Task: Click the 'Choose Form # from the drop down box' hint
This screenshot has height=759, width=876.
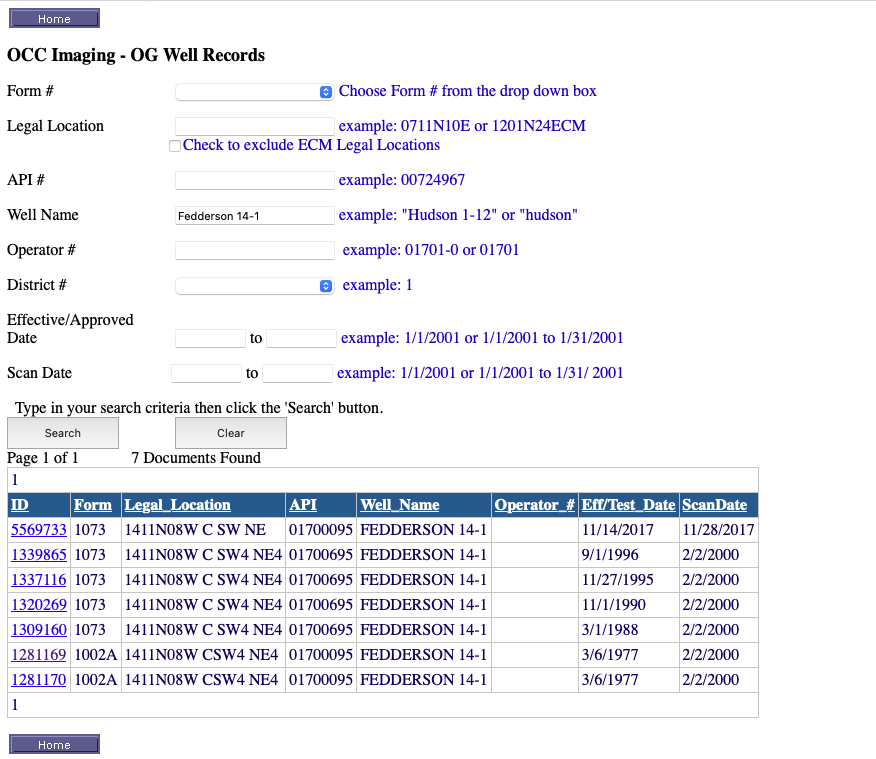Action: click(468, 91)
